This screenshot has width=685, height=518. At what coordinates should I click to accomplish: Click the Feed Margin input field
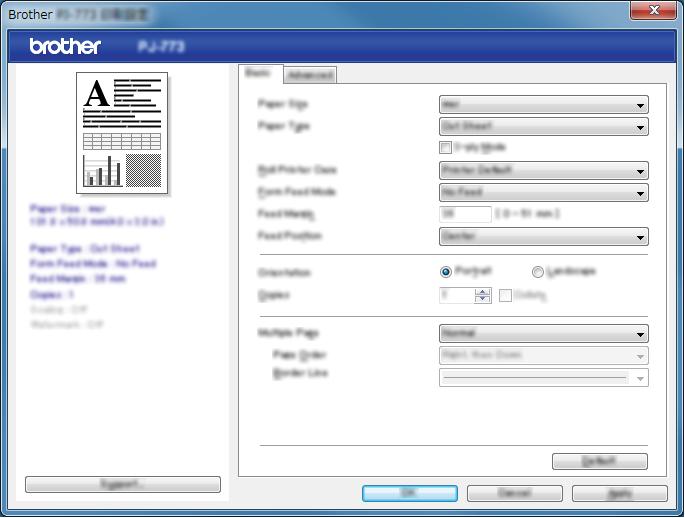tap(465, 214)
